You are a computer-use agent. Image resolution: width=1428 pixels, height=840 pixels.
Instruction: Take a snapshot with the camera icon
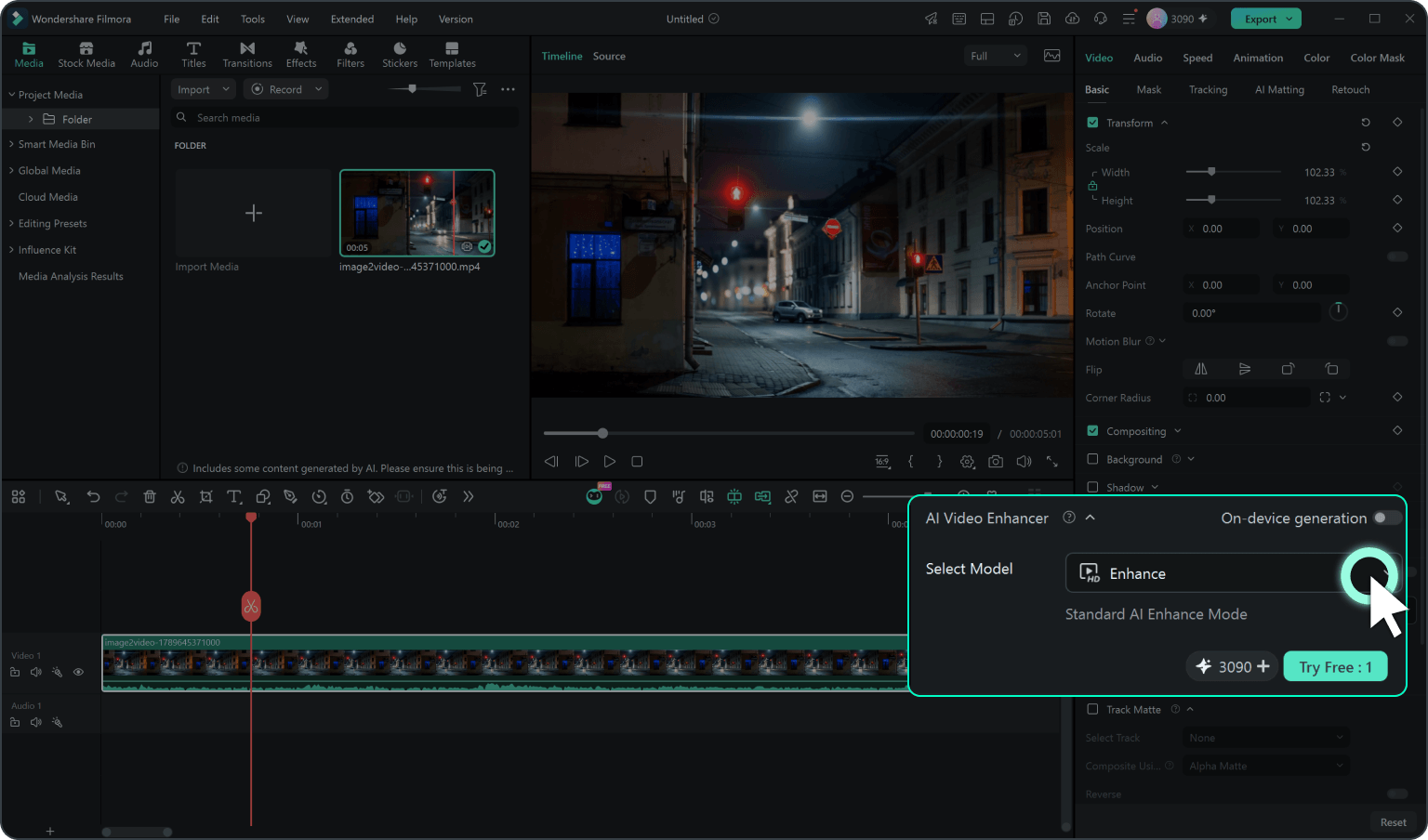coord(996,462)
